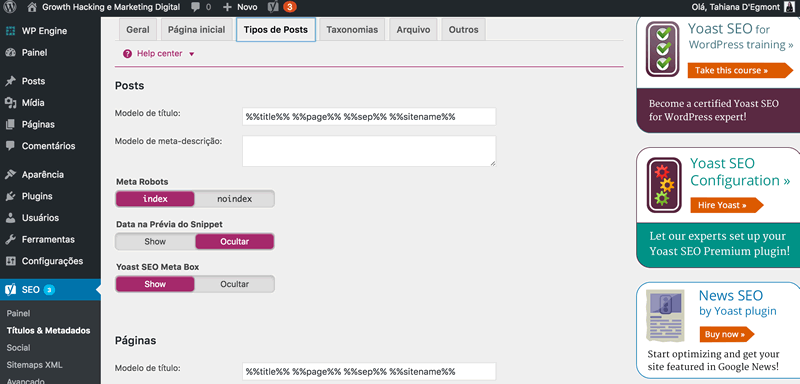Click the News SEO newspaper icon
800x384 pixels.
(x=665, y=315)
